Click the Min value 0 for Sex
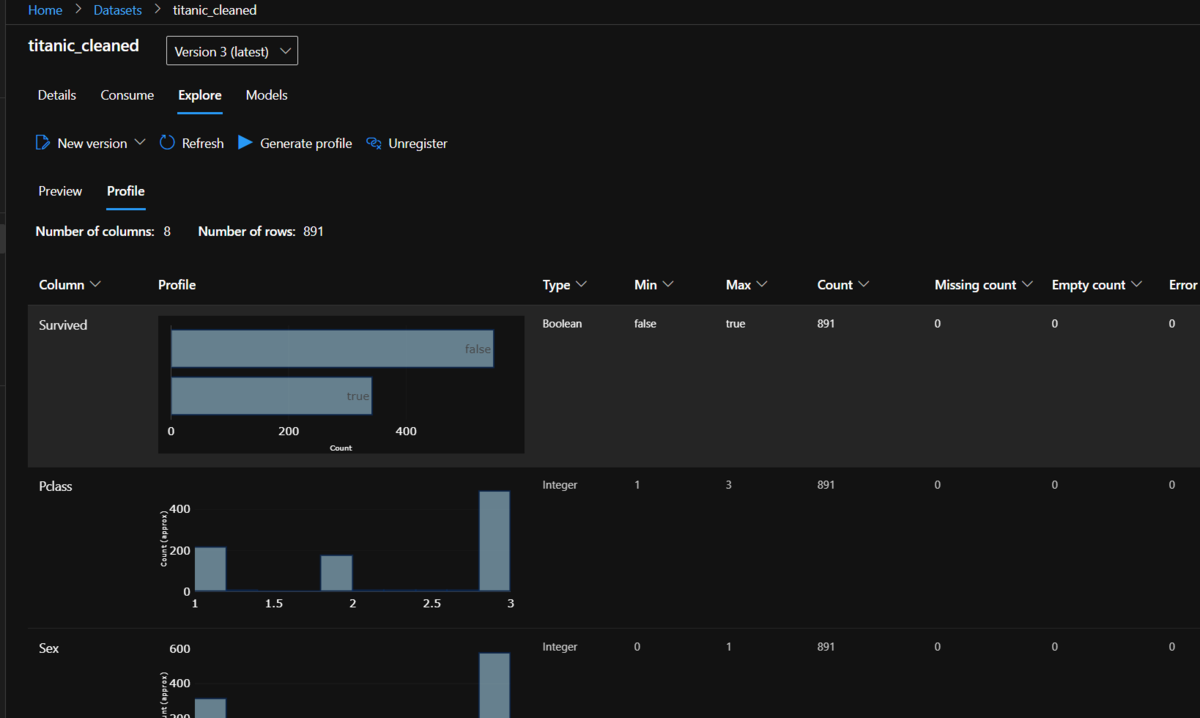The width and height of the screenshot is (1200, 718). tap(637, 647)
